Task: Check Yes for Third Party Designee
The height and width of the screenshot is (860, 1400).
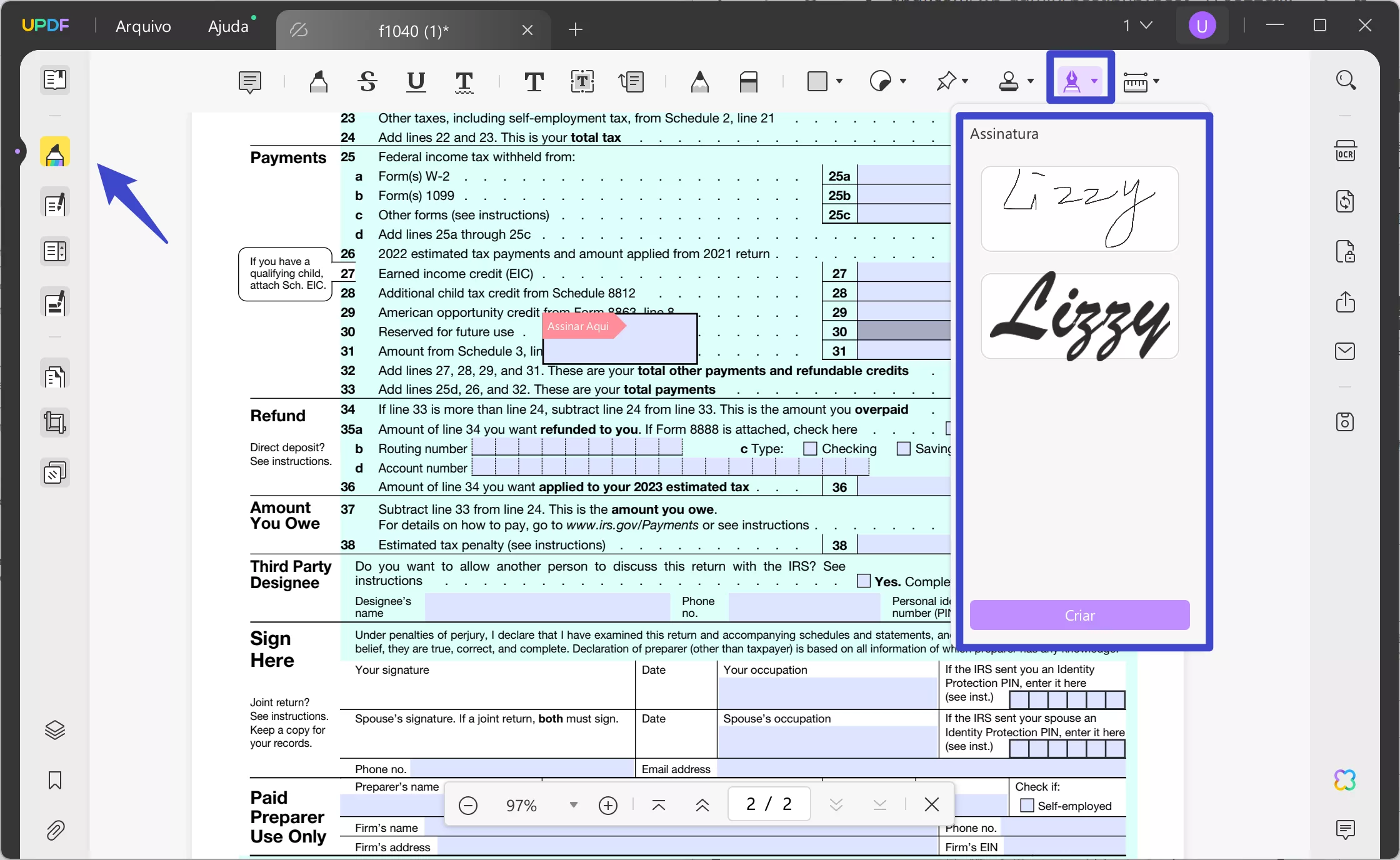Action: 863,581
